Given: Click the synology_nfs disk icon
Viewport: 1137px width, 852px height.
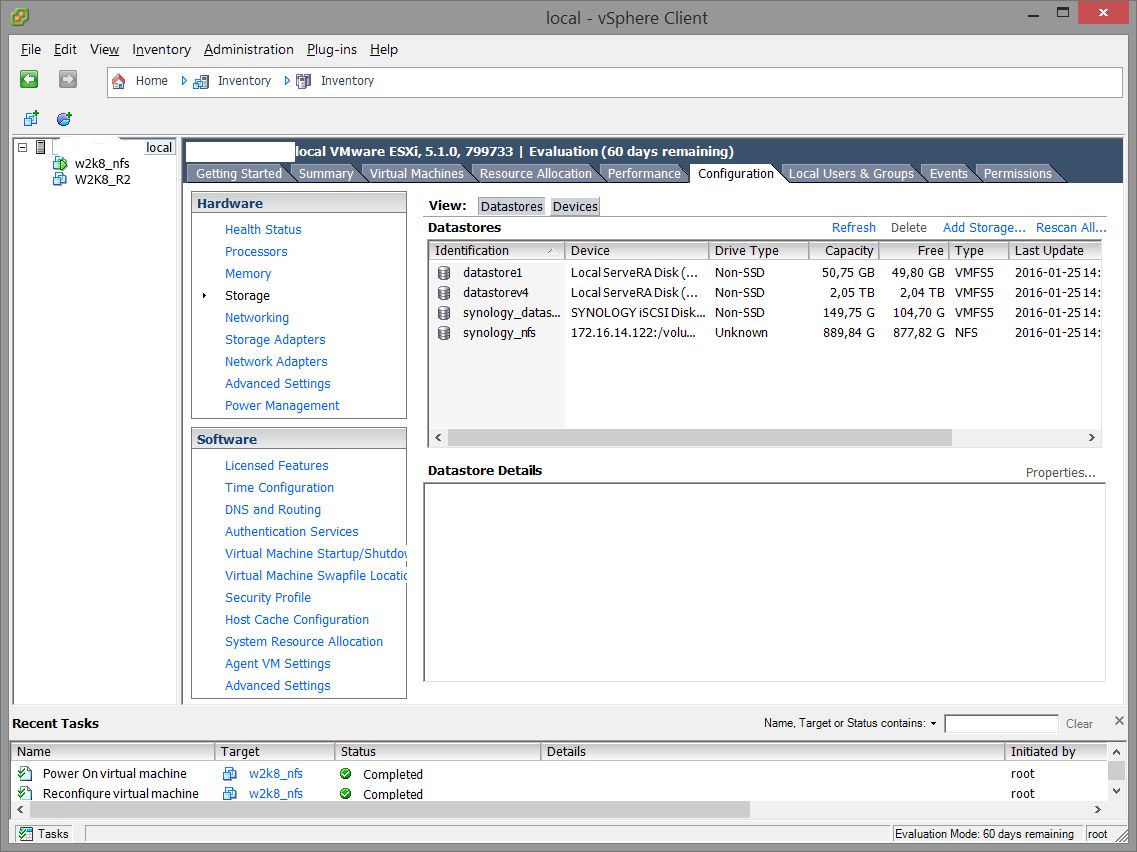Looking at the screenshot, I should (x=444, y=333).
